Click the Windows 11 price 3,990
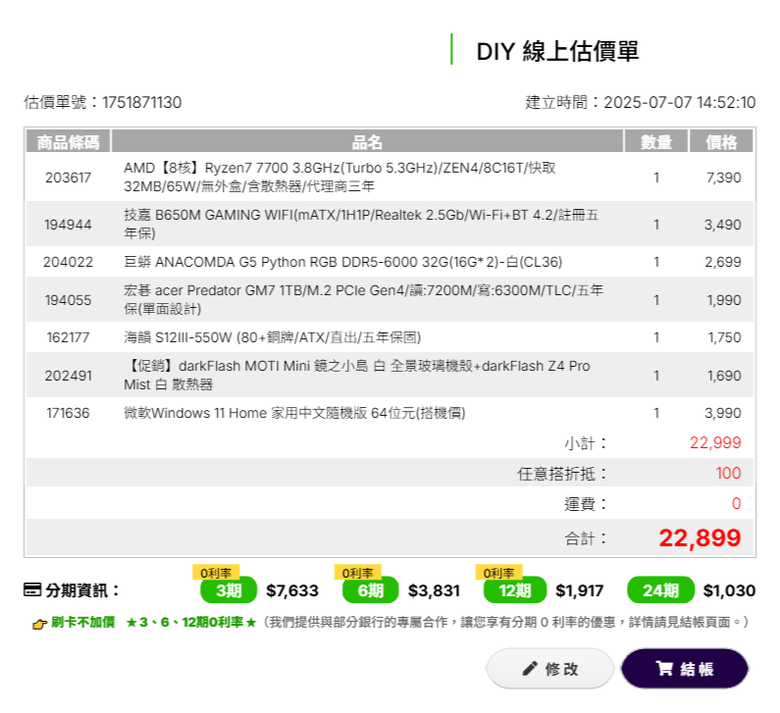 pyautogui.click(x=723, y=413)
